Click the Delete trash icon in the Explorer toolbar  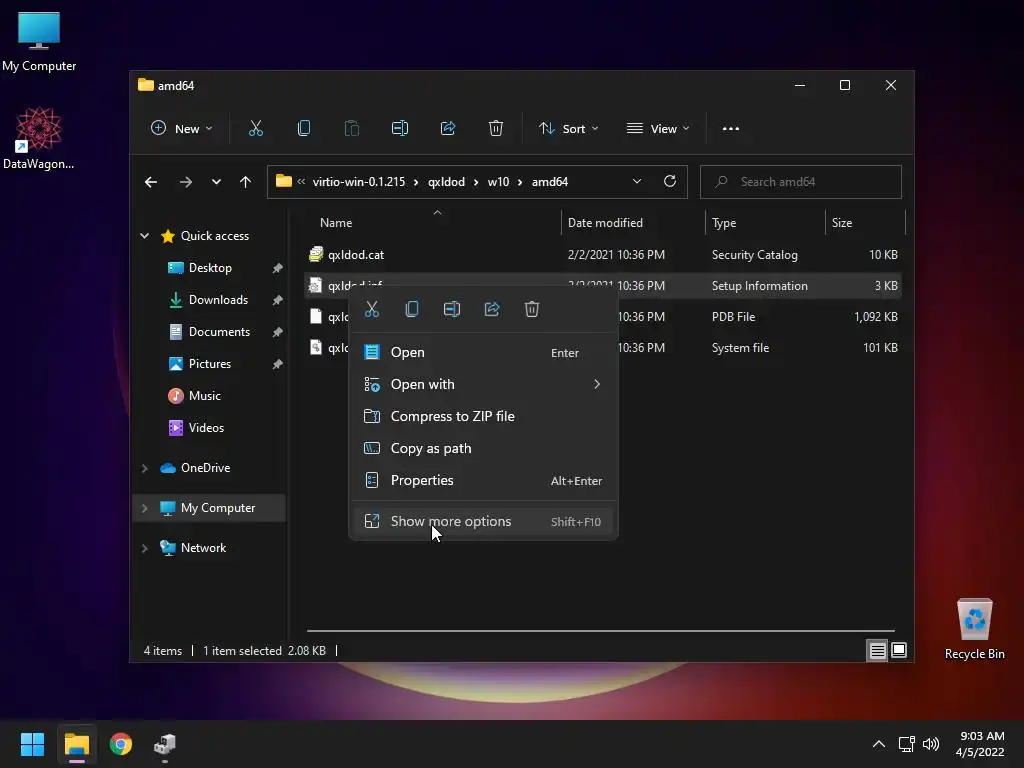pos(496,129)
